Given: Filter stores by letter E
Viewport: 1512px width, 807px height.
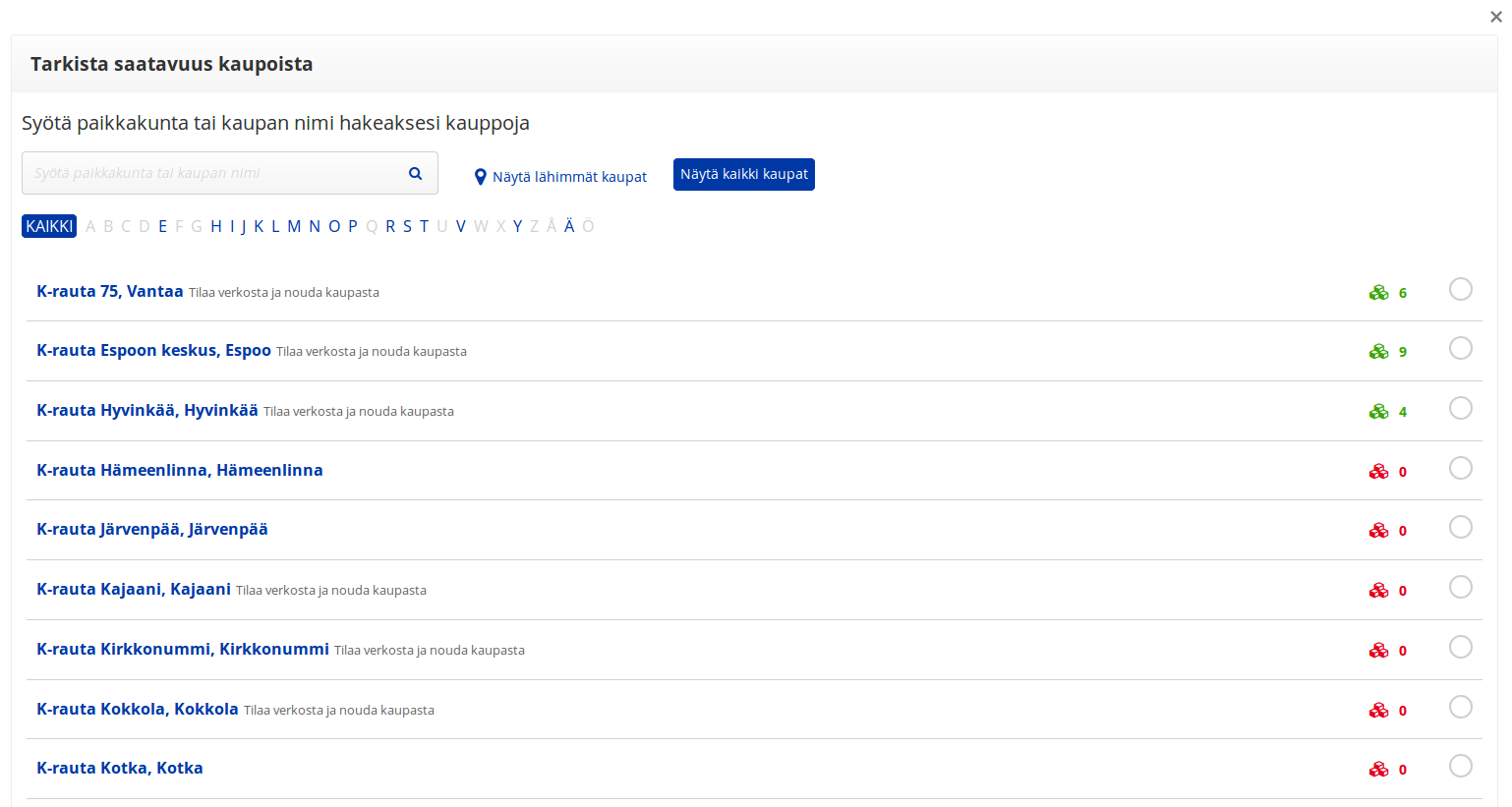Looking at the screenshot, I should click(163, 226).
